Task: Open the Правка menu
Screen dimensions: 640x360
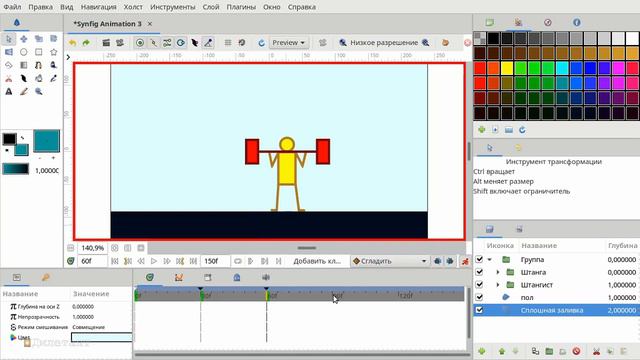Action: (x=40, y=7)
